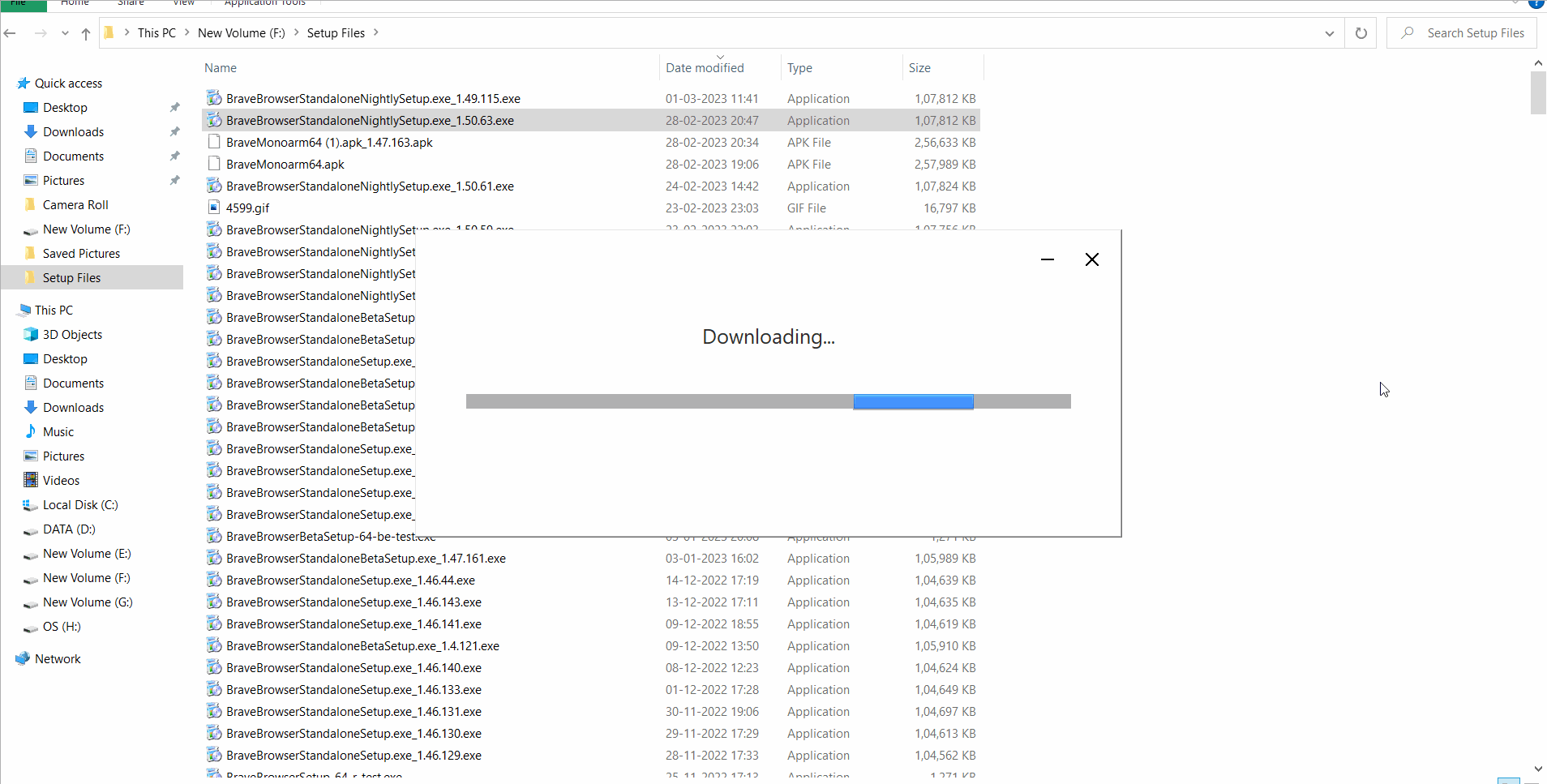Switch to the View ribbon tab
The height and width of the screenshot is (784, 1547).
(x=182, y=4)
